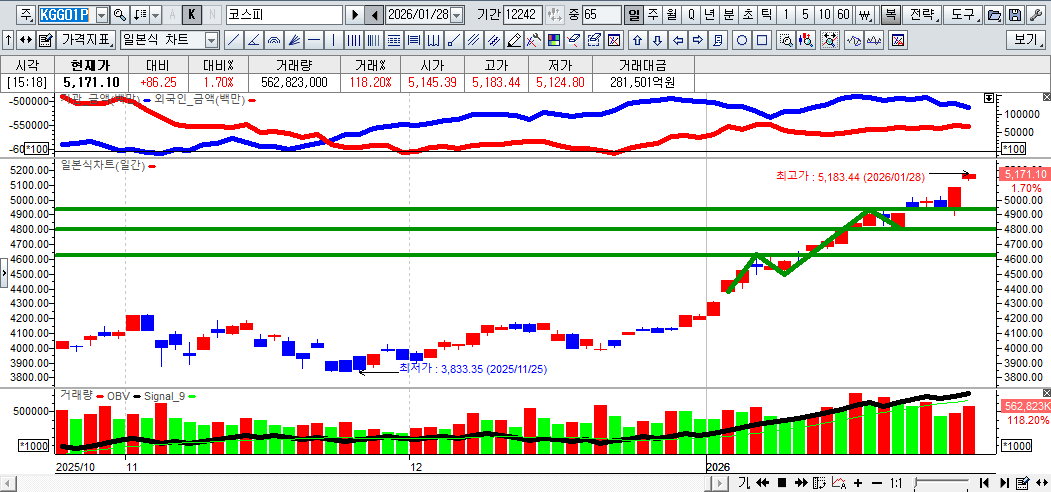Select the horizontal line drawing tool
The height and width of the screenshot is (492, 1051).
click(314, 40)
